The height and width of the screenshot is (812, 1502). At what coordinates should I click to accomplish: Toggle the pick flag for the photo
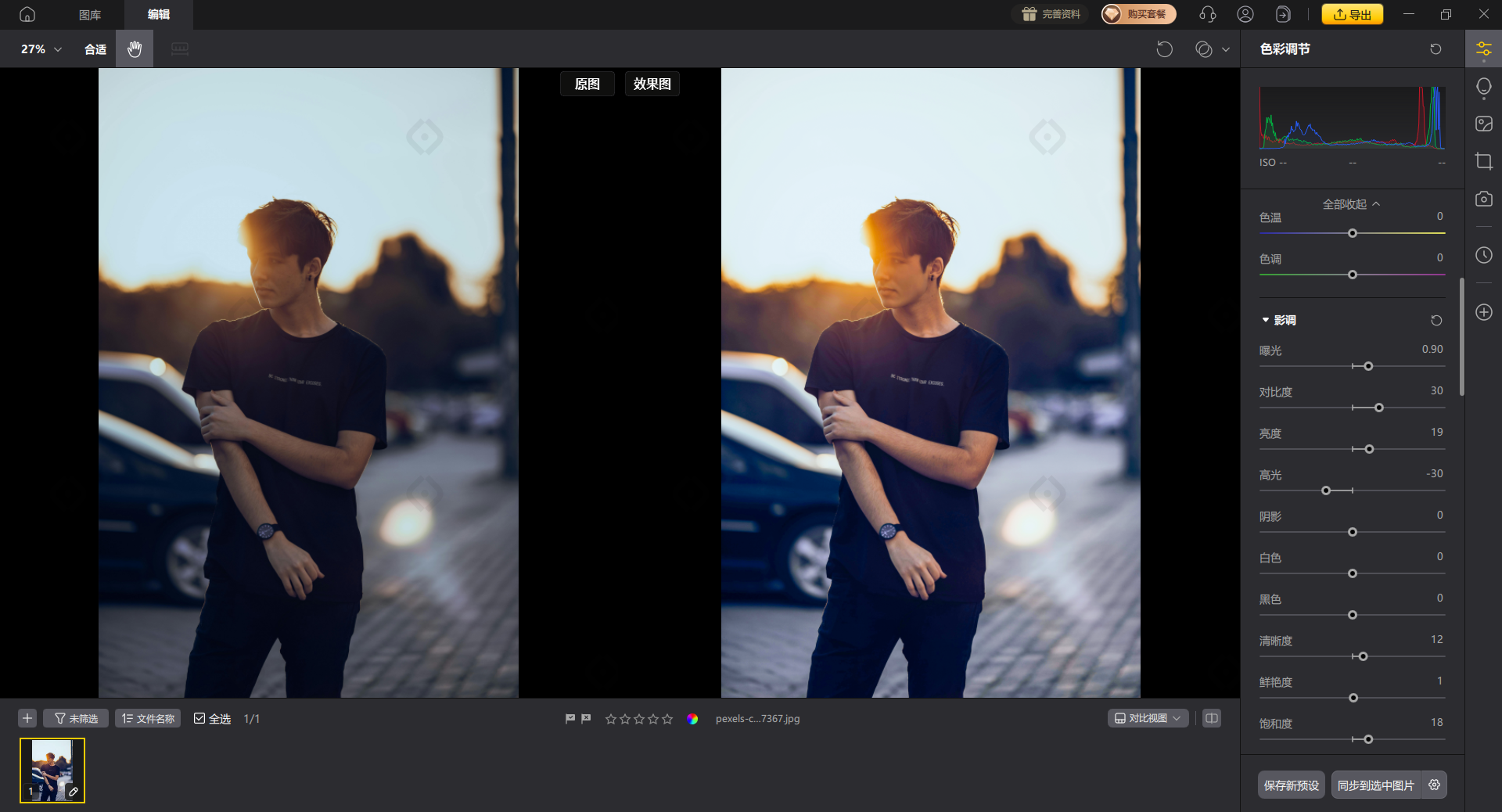(x=570, y=719)
